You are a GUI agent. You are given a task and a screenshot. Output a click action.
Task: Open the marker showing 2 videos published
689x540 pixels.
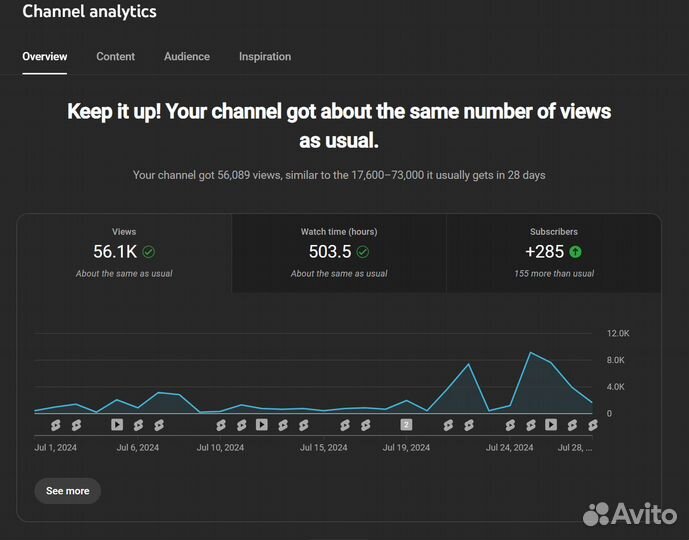click(x=406, y=425)
